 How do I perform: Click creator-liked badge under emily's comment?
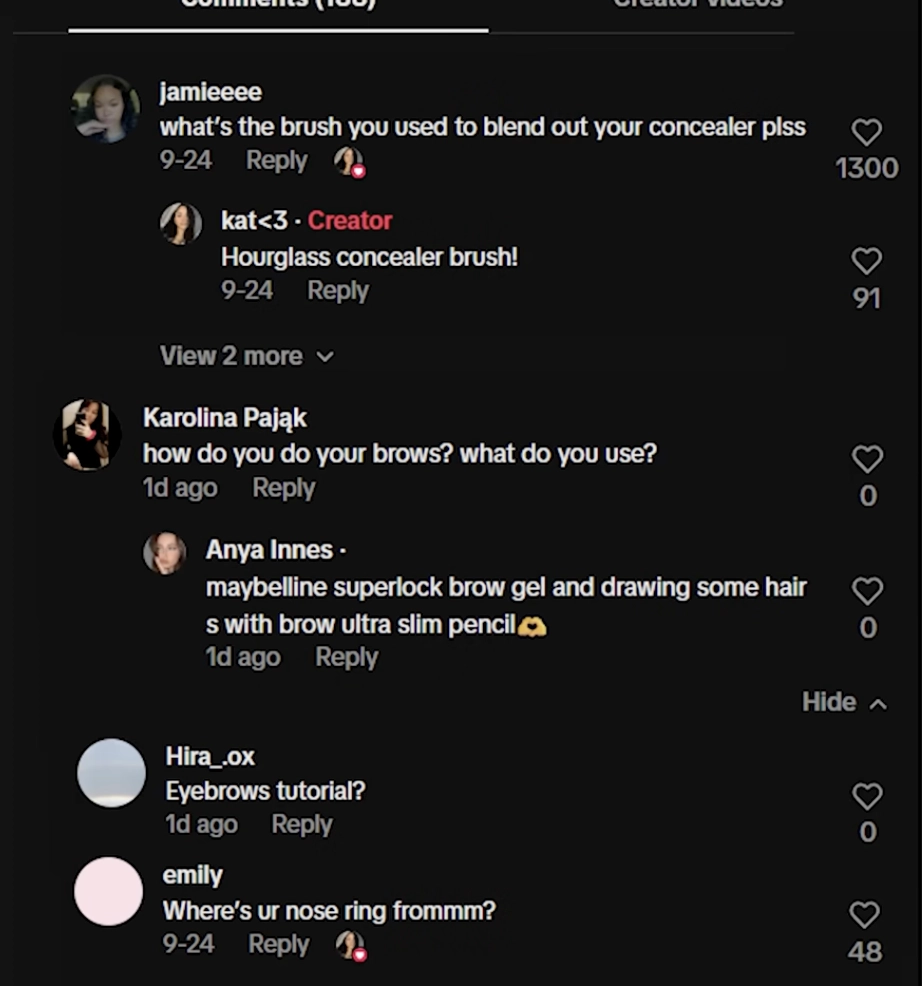(x=351, y=946)
